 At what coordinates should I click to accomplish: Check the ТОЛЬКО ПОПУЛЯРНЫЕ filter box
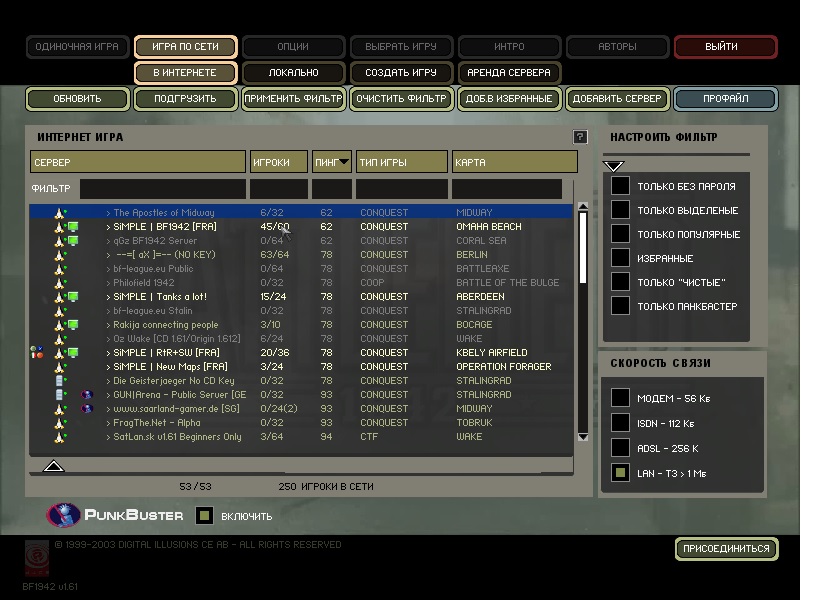coord(620,234)
